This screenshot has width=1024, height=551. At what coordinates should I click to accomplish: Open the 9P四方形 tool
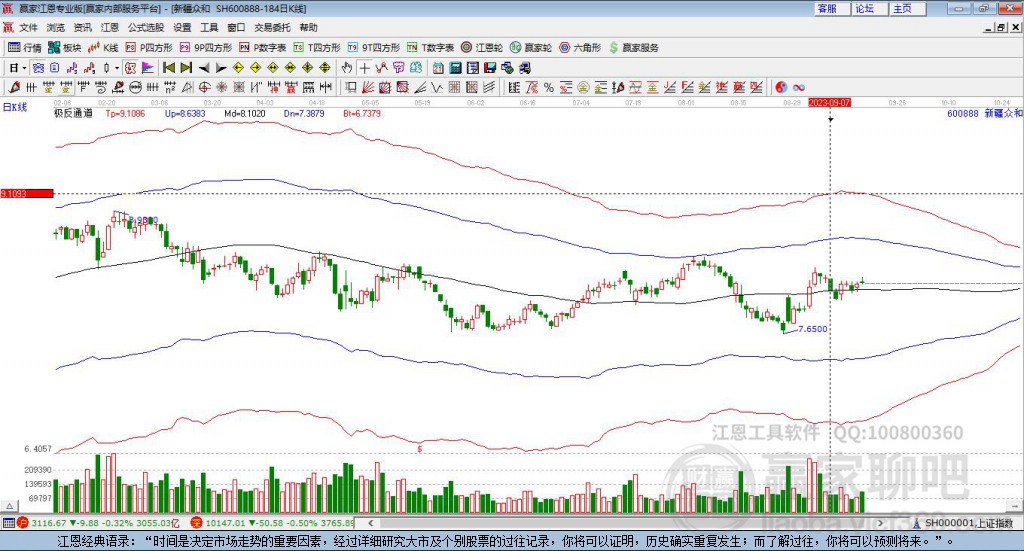pos(206,48)
